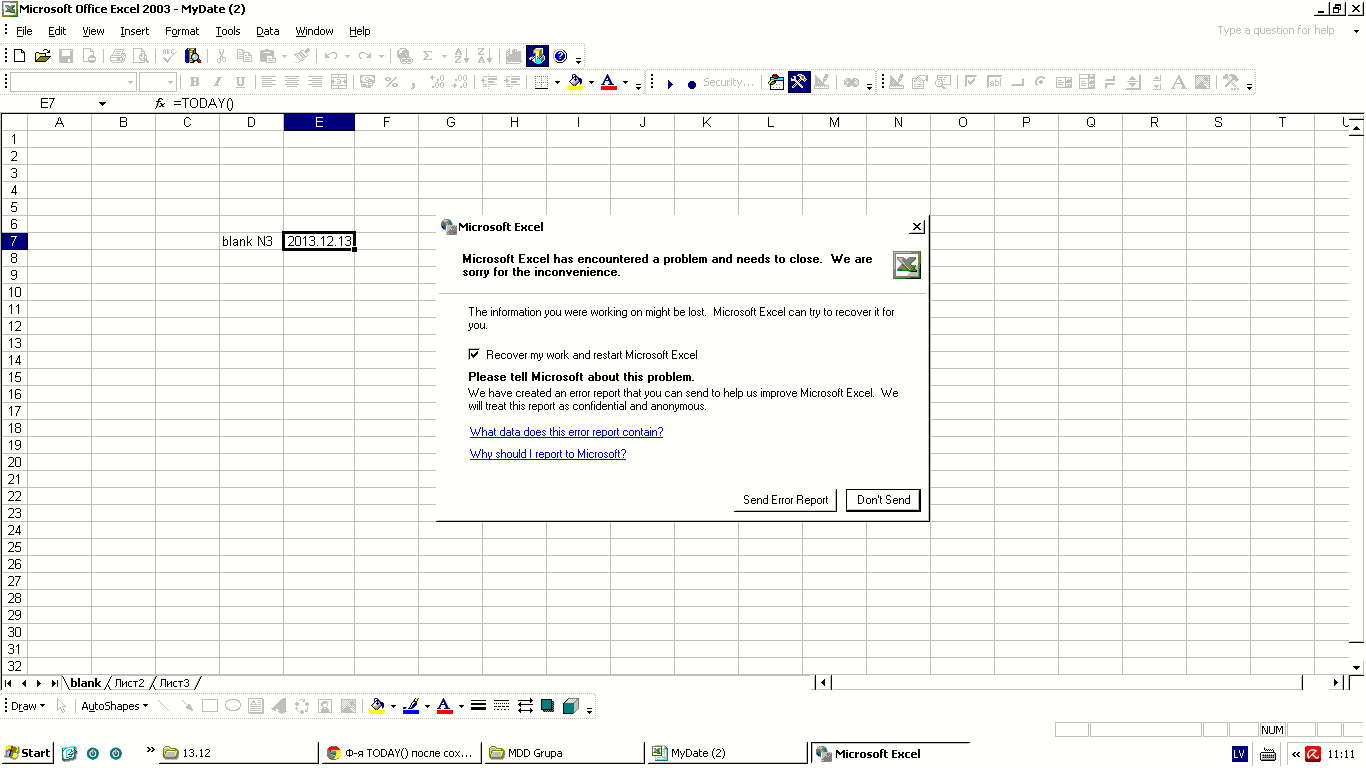
Task: Toggle center text alignment
Action: coord(292,82)
